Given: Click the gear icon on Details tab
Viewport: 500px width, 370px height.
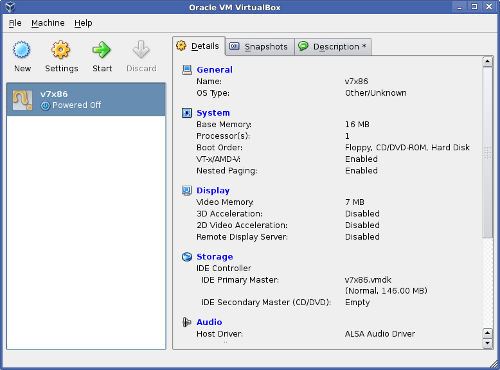Looking at the screenshot, I should pos(181,46).
